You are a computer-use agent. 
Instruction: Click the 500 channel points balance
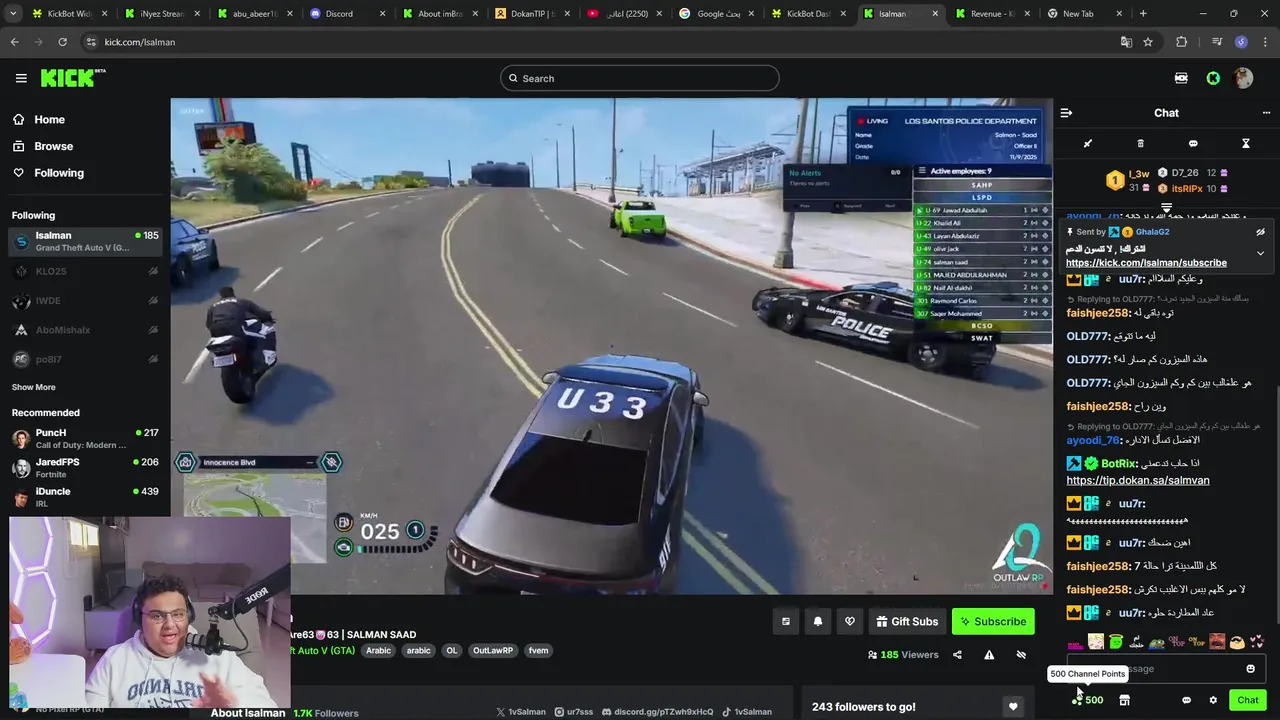tap(1087, 700)
